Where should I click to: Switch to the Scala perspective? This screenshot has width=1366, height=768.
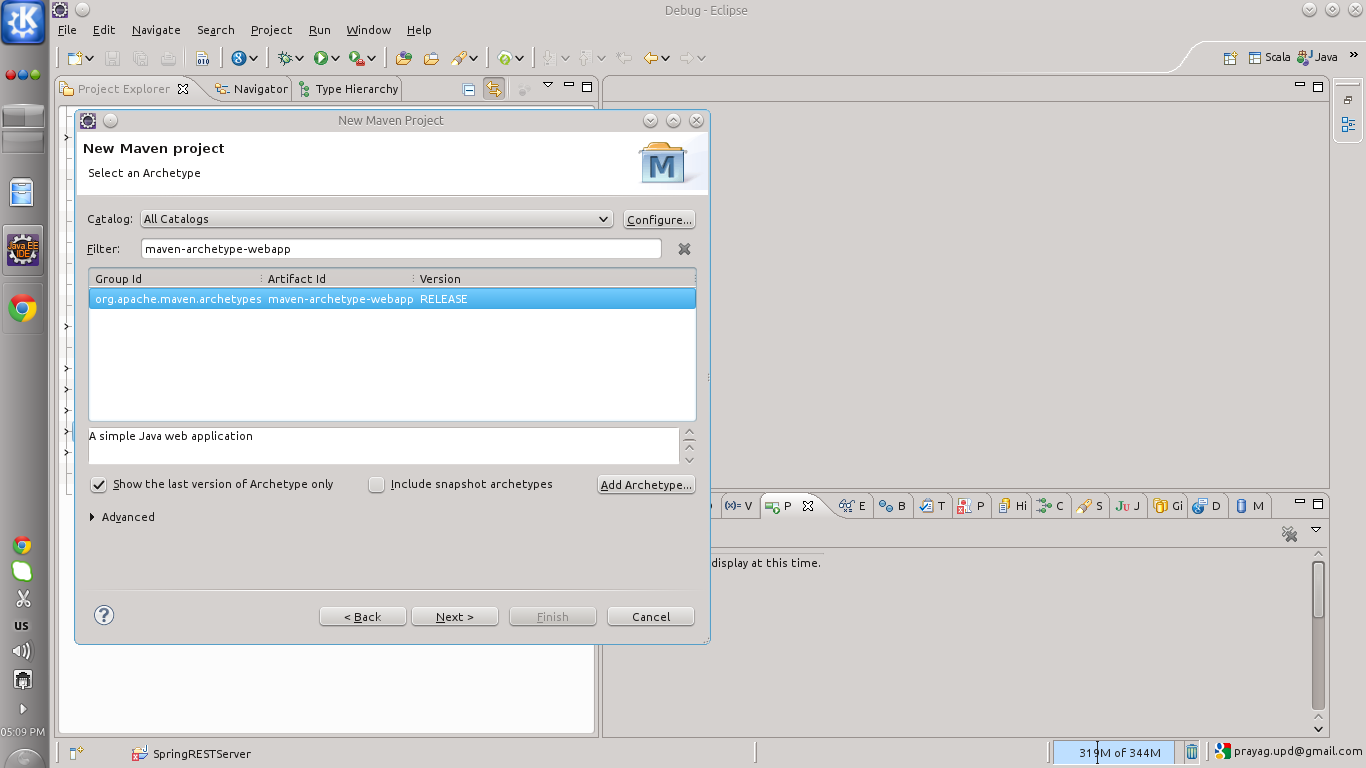[x=1269, y=57]
